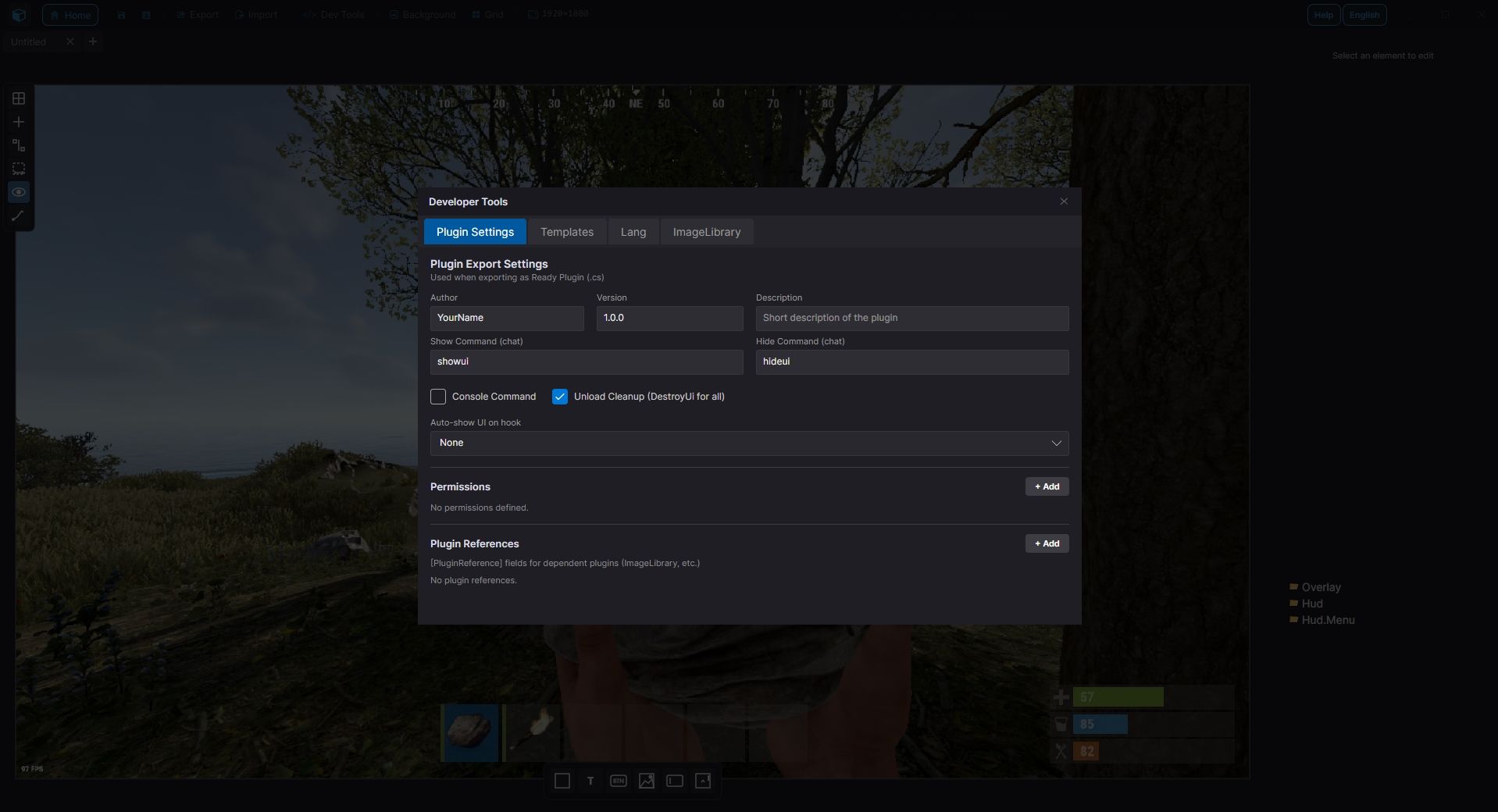1498x812 pixels.
Task: Click the save icon in the top toolbar
Action: coord(121,14)
